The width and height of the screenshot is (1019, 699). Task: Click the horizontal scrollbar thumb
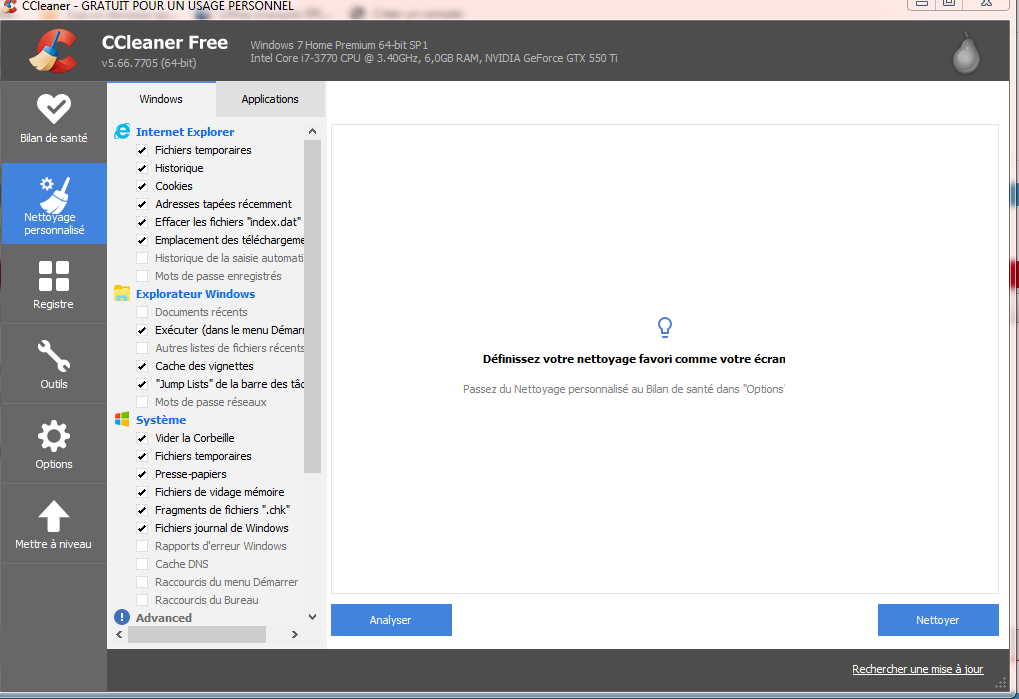click(x=197, y=634)
